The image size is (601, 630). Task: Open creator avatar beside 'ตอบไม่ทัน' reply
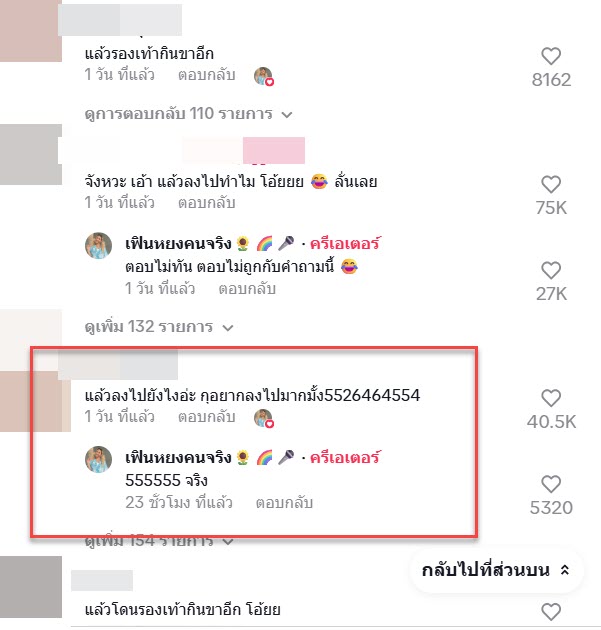pyautogui.click(x=98, y=245)
